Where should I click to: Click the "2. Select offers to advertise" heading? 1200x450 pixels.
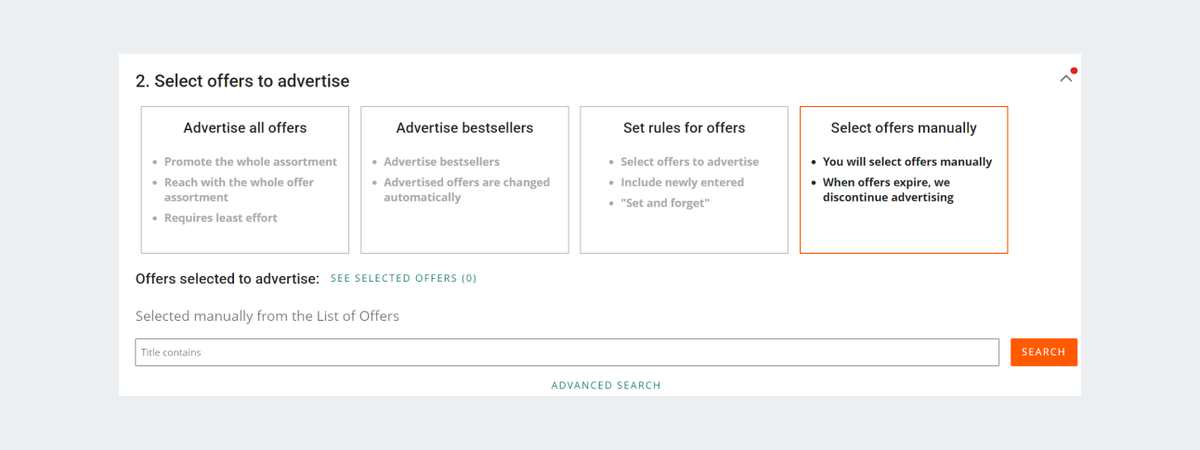(242, 81)
